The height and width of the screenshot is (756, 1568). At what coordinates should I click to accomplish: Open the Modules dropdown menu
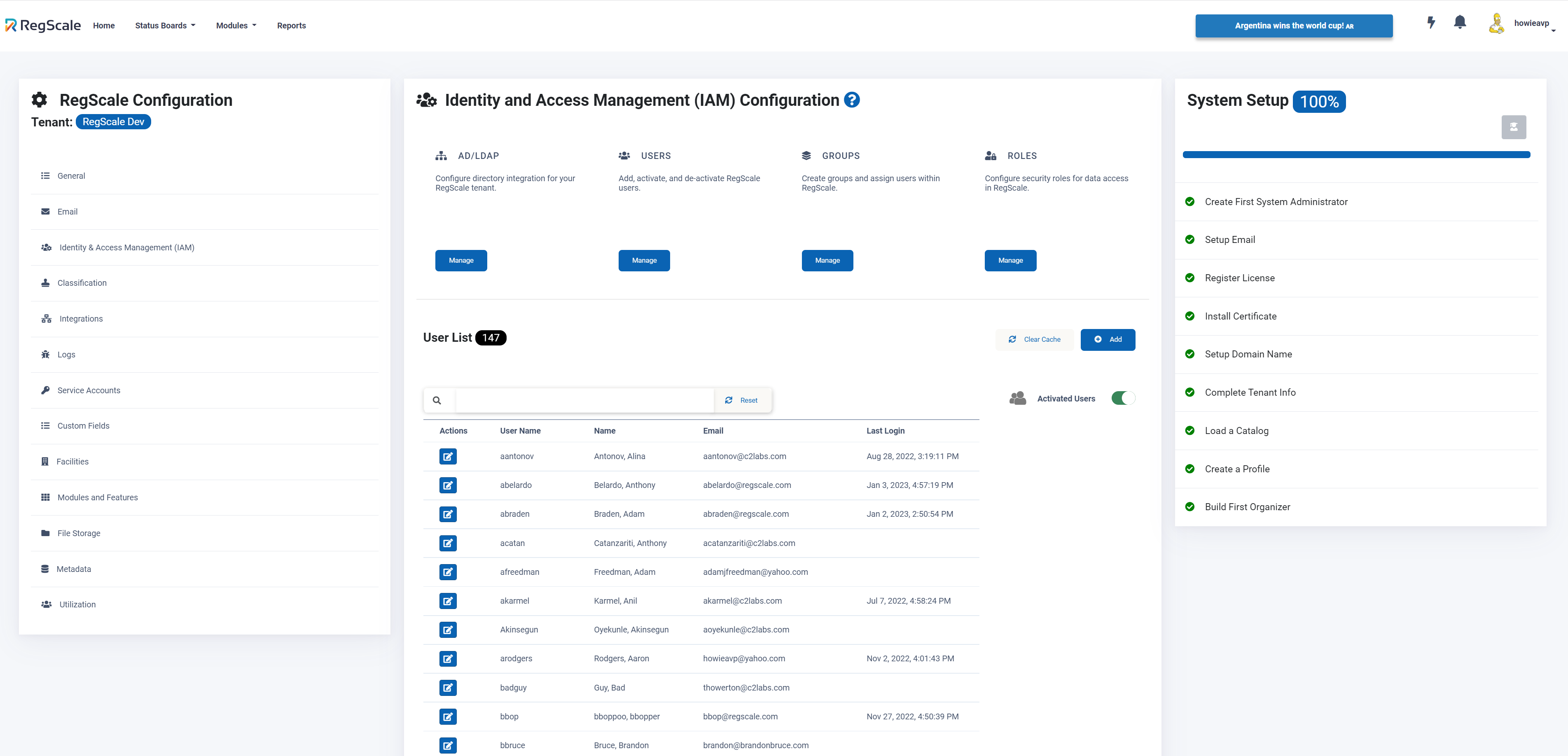(236, 26)
